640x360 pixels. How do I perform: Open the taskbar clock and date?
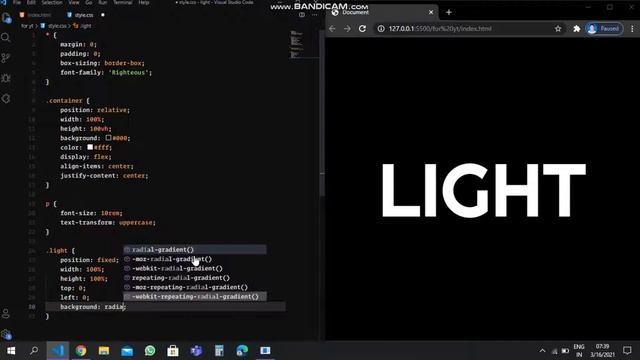[x=602, y=351]
